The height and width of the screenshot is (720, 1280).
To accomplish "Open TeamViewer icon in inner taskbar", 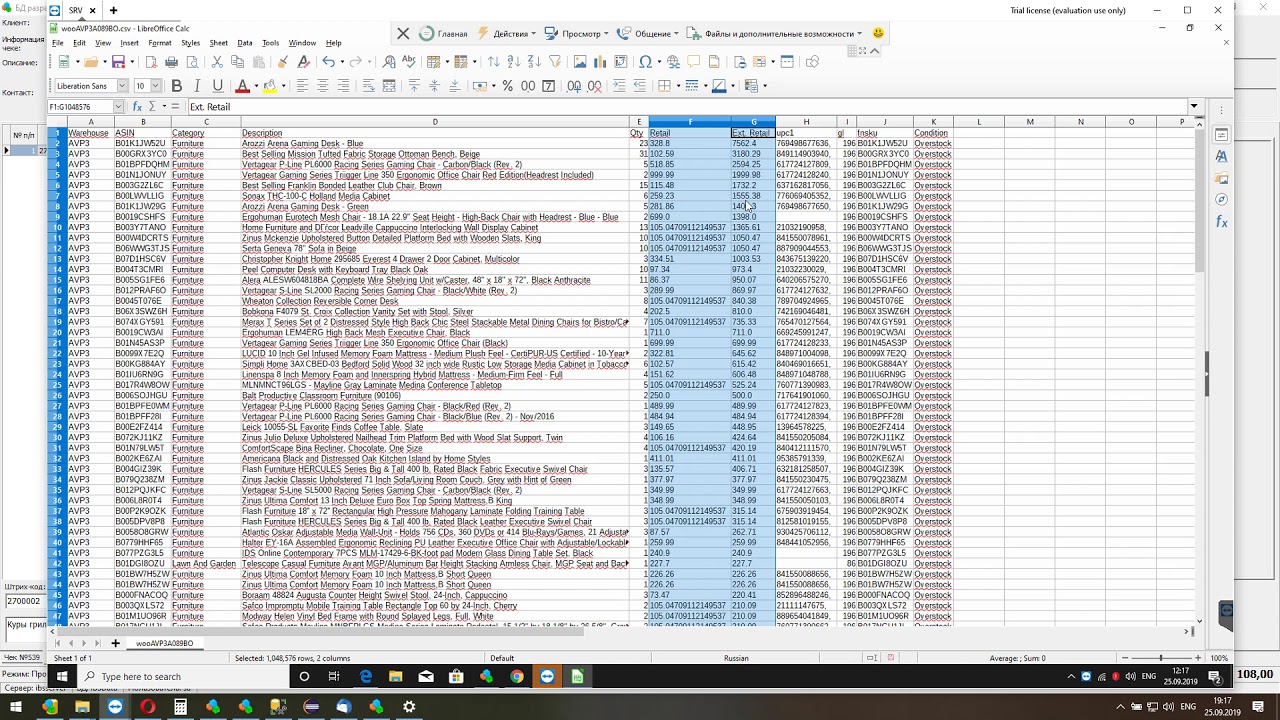I will [547, 676].
